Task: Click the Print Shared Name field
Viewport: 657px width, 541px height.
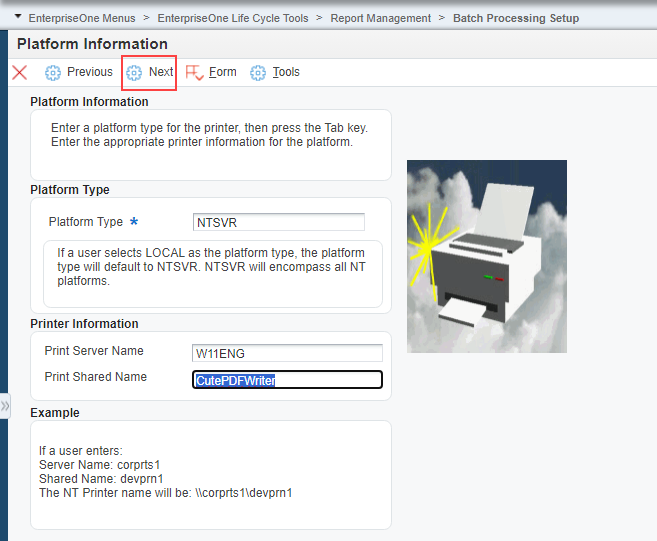Action: pyautogui.click(x=287, y=380)
